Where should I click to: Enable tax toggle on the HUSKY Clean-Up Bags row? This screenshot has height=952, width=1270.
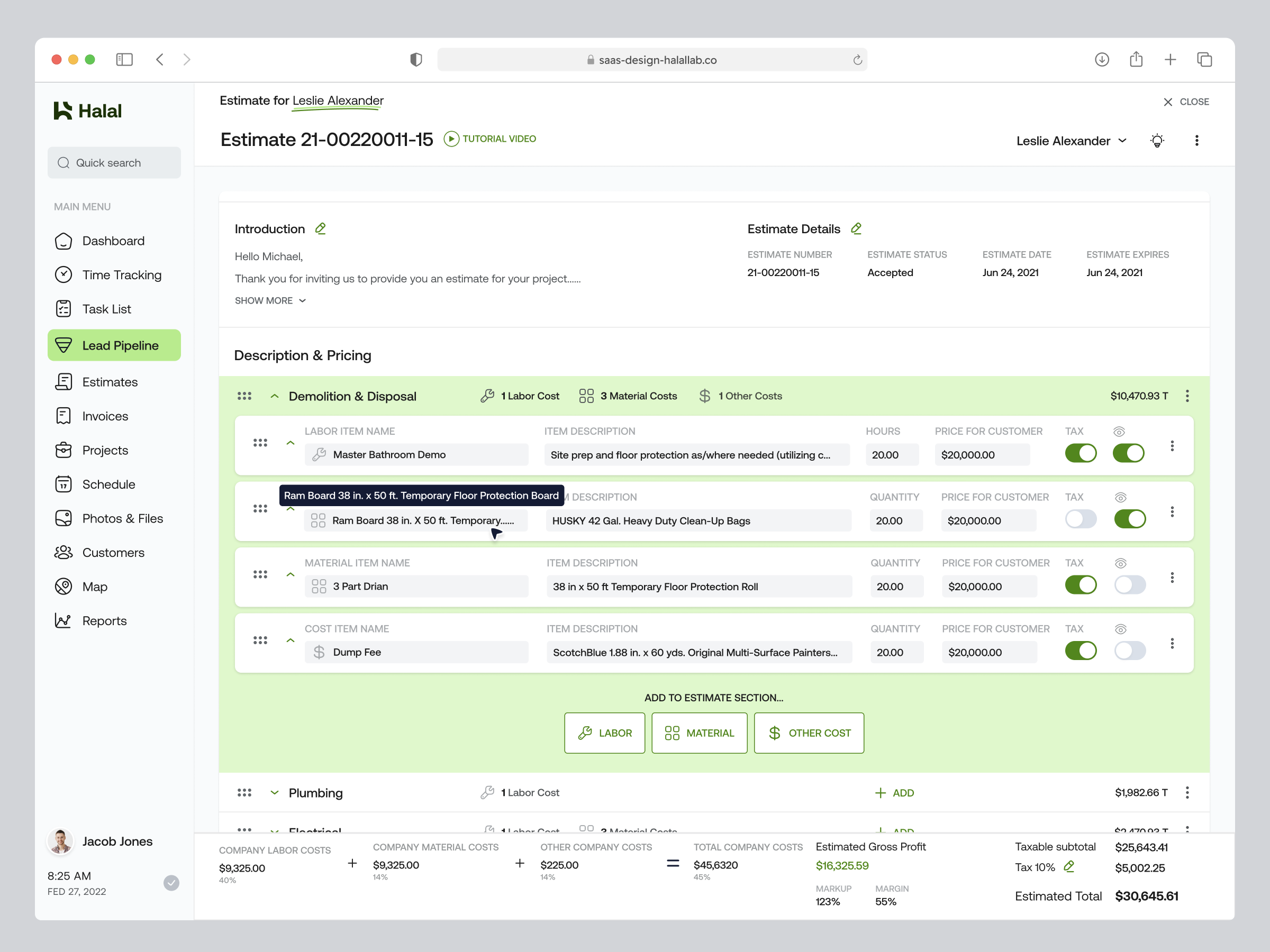(1081, 519)
